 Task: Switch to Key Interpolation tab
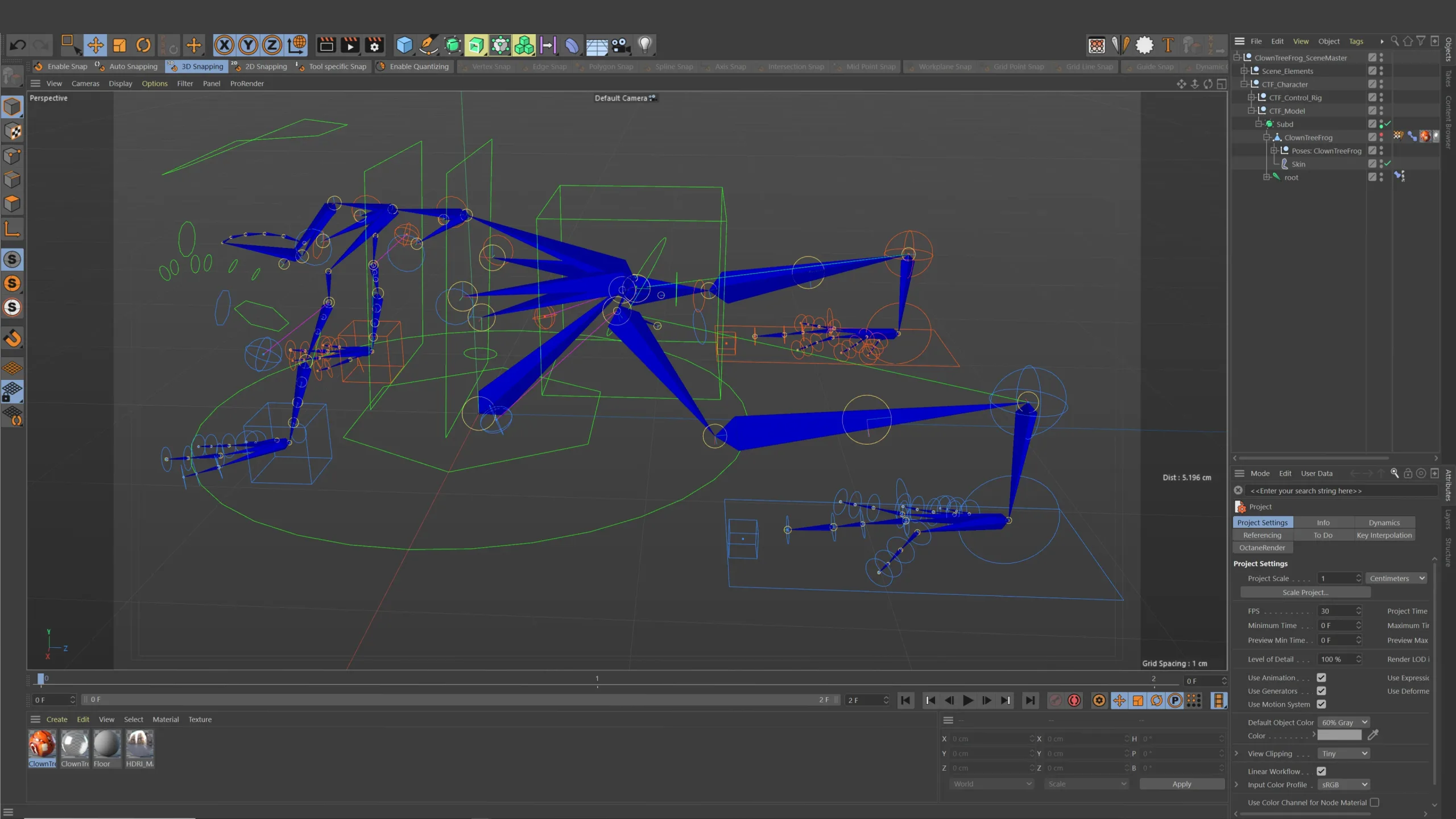[1384, 535]
